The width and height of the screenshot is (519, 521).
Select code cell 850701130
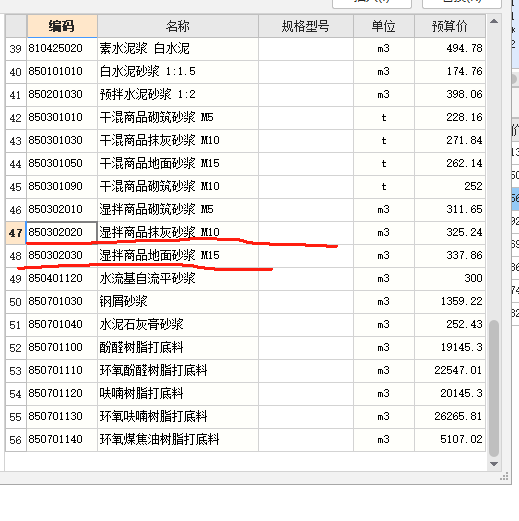62,417
